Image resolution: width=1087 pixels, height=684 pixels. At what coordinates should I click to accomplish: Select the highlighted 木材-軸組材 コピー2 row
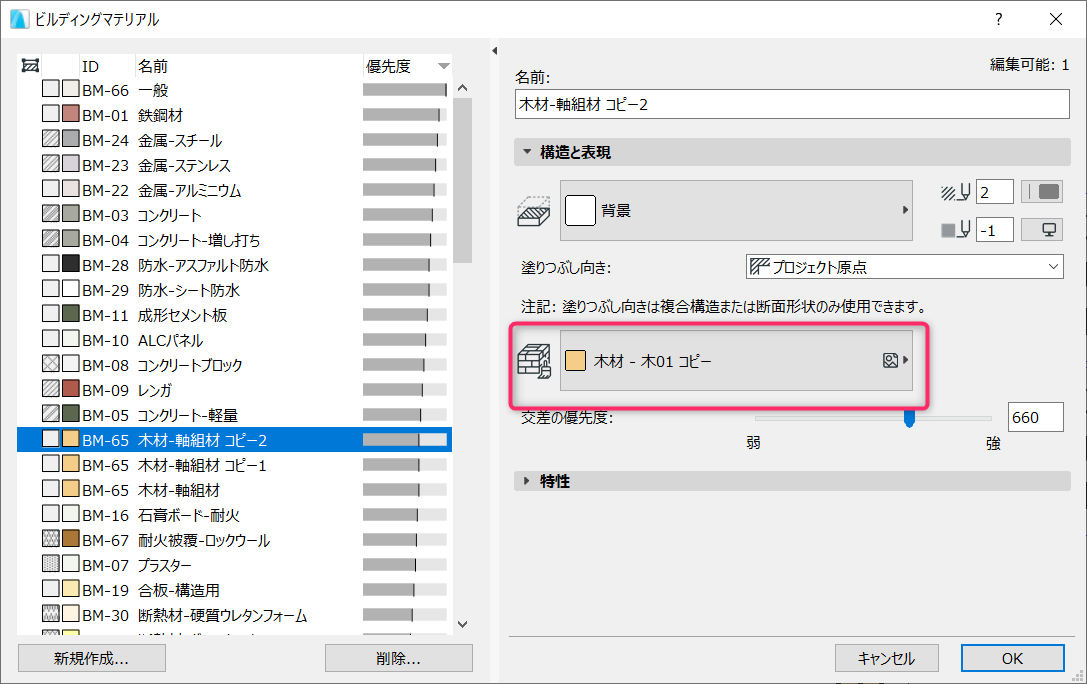pyautogui.click(x=234, y=439)
